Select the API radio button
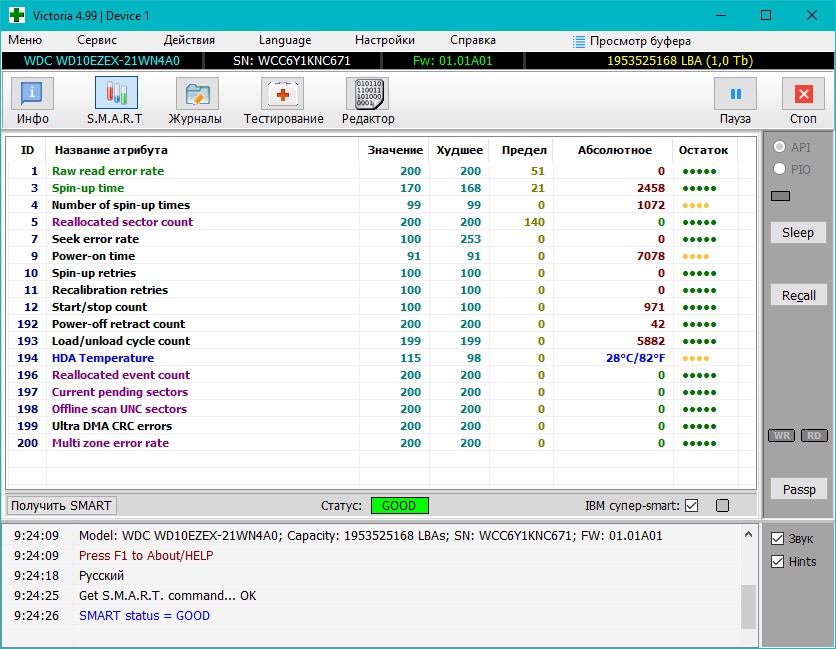The image size is (836, 649). pyautogui.click(x=779, y=147)
